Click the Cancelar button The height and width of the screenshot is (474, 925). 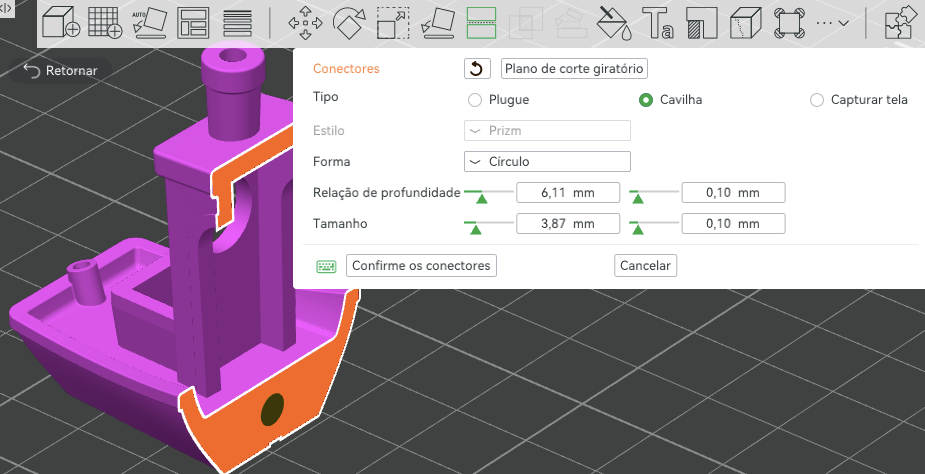pyautogui.click(x=645, y=266)
